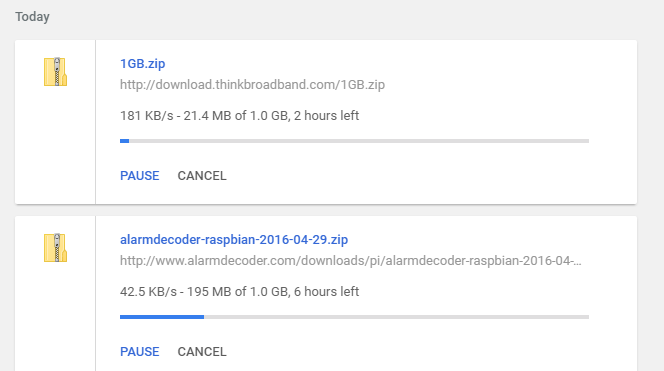Click the '2 hours left' remaining time text
Screen dimensions: 664x371
[326, 116]
